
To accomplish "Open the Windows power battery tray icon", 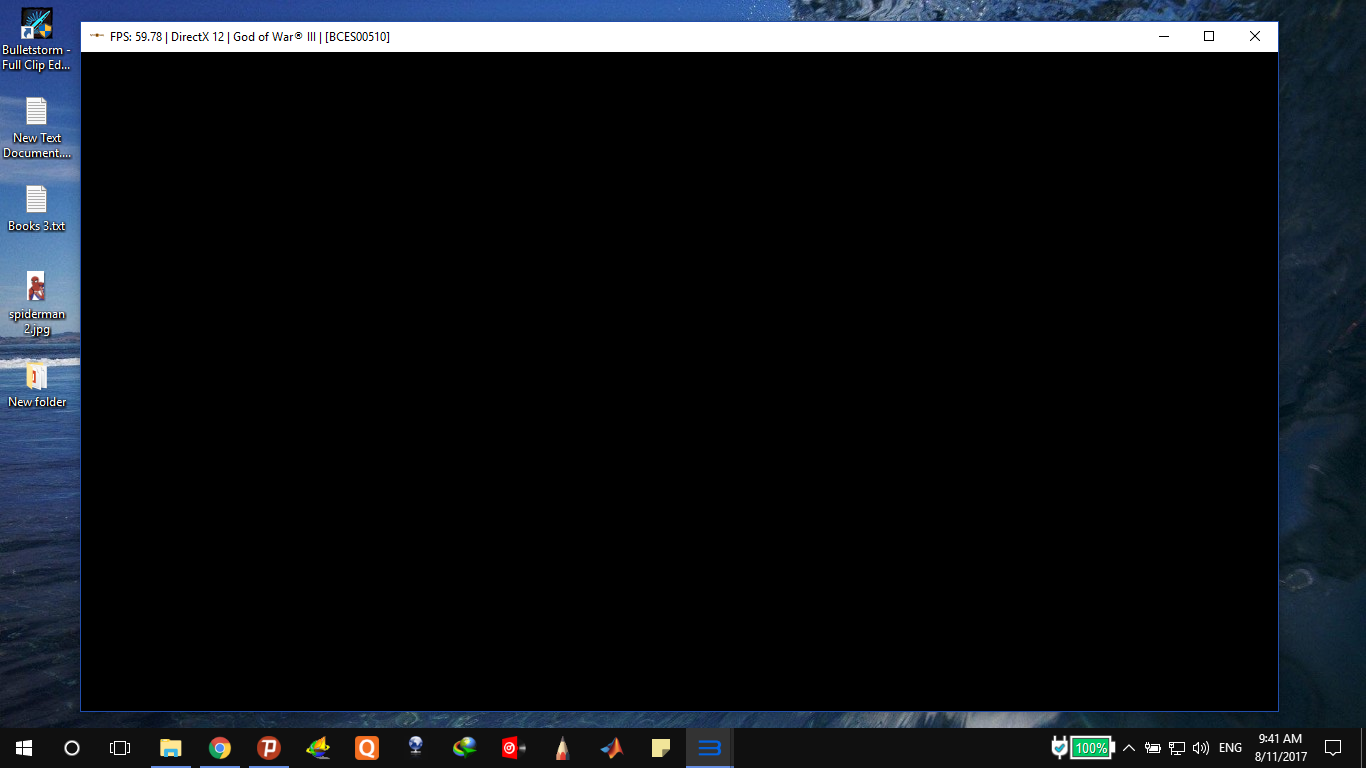I will [x=1153, y=748].
